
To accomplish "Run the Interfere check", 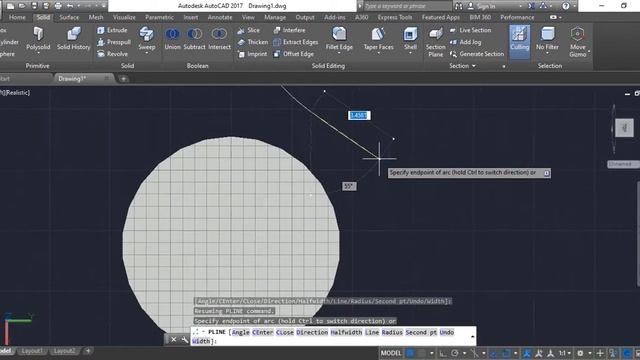I will [289, 30].
